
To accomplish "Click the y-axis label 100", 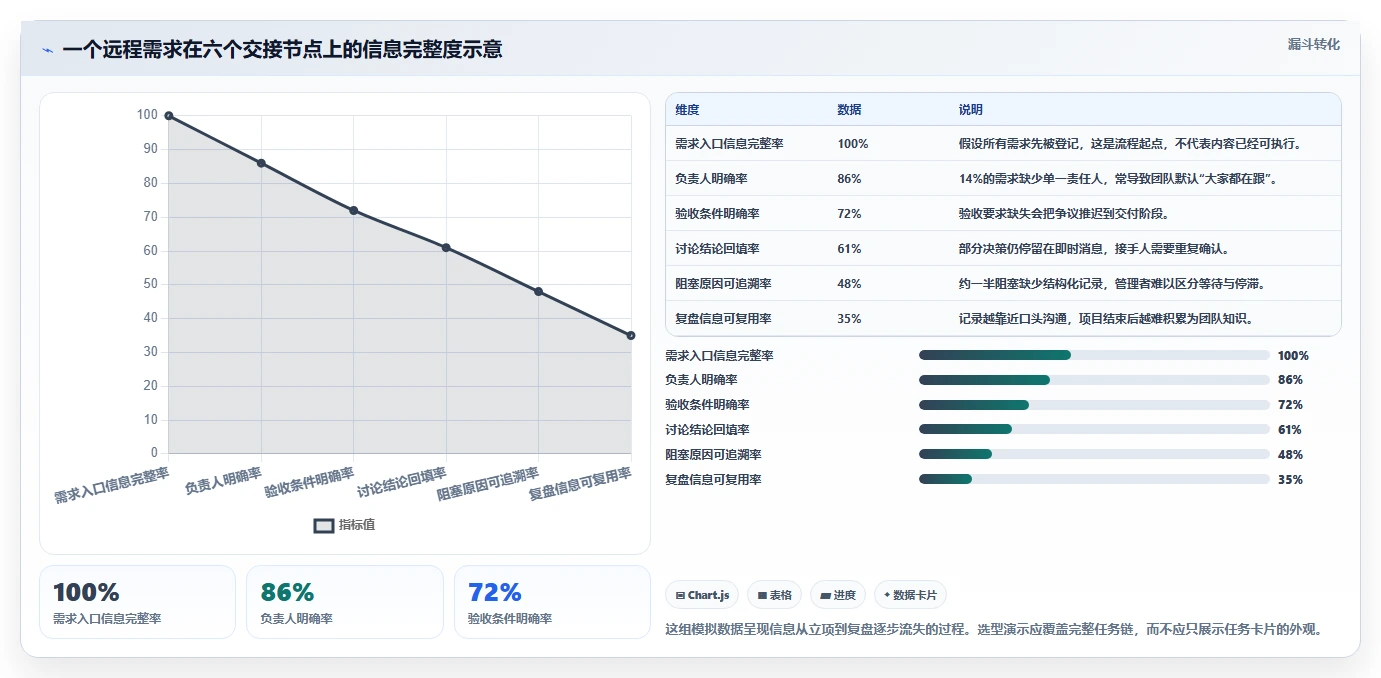I will click(147, 115).
